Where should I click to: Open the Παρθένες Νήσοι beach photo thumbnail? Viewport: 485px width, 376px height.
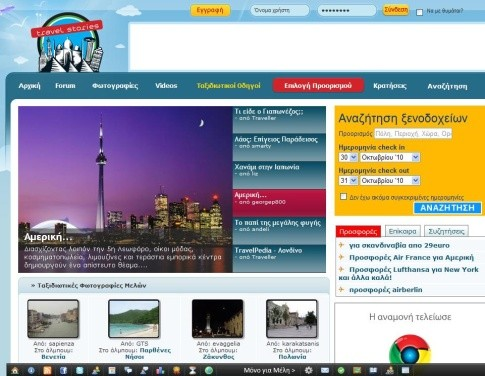(x=134, y=319)
